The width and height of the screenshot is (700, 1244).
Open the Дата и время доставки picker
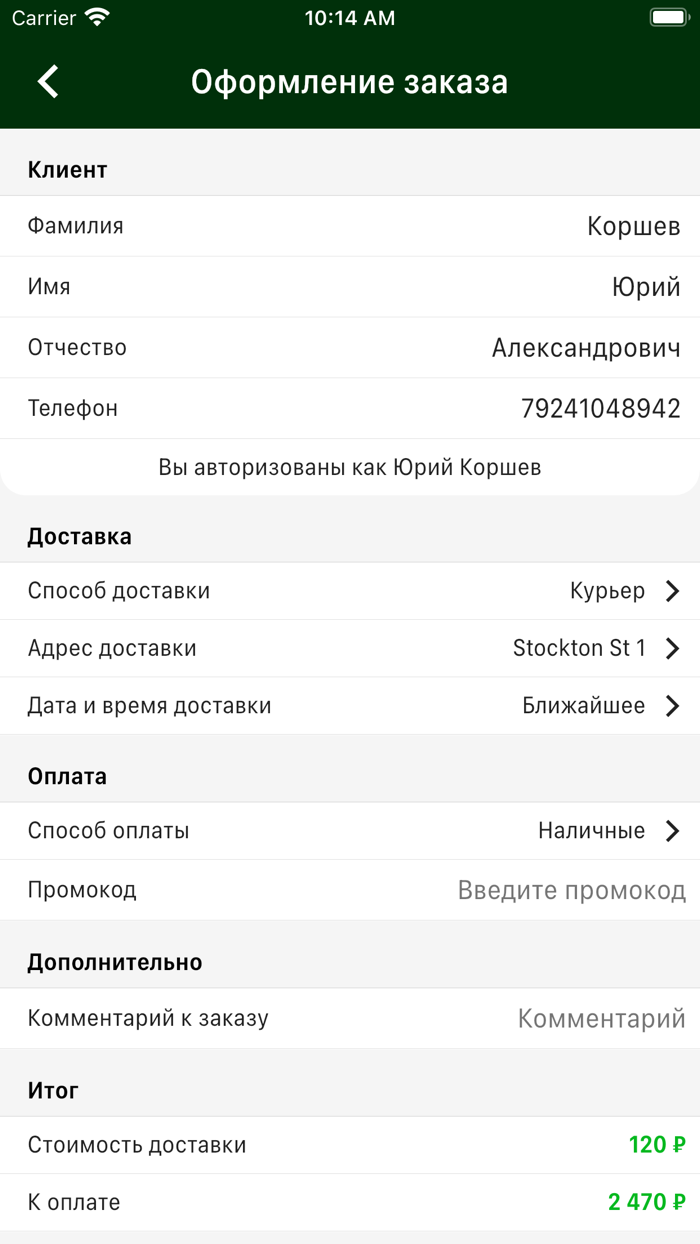click(350, 705)
